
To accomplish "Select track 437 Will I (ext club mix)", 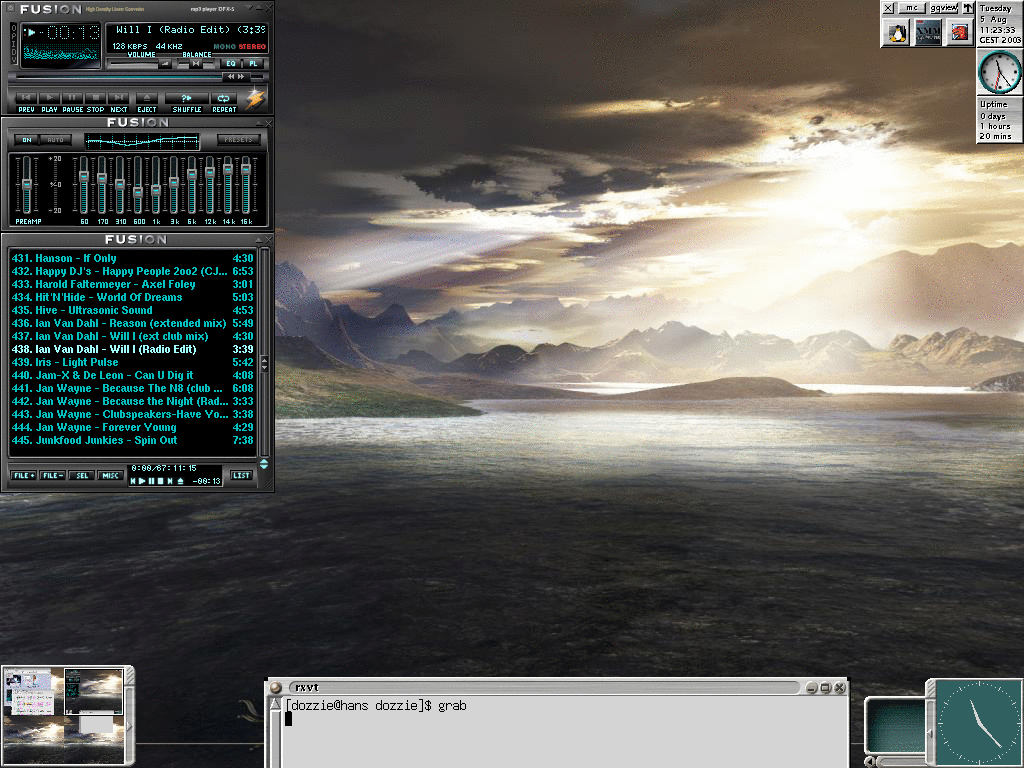I will 133,336.
